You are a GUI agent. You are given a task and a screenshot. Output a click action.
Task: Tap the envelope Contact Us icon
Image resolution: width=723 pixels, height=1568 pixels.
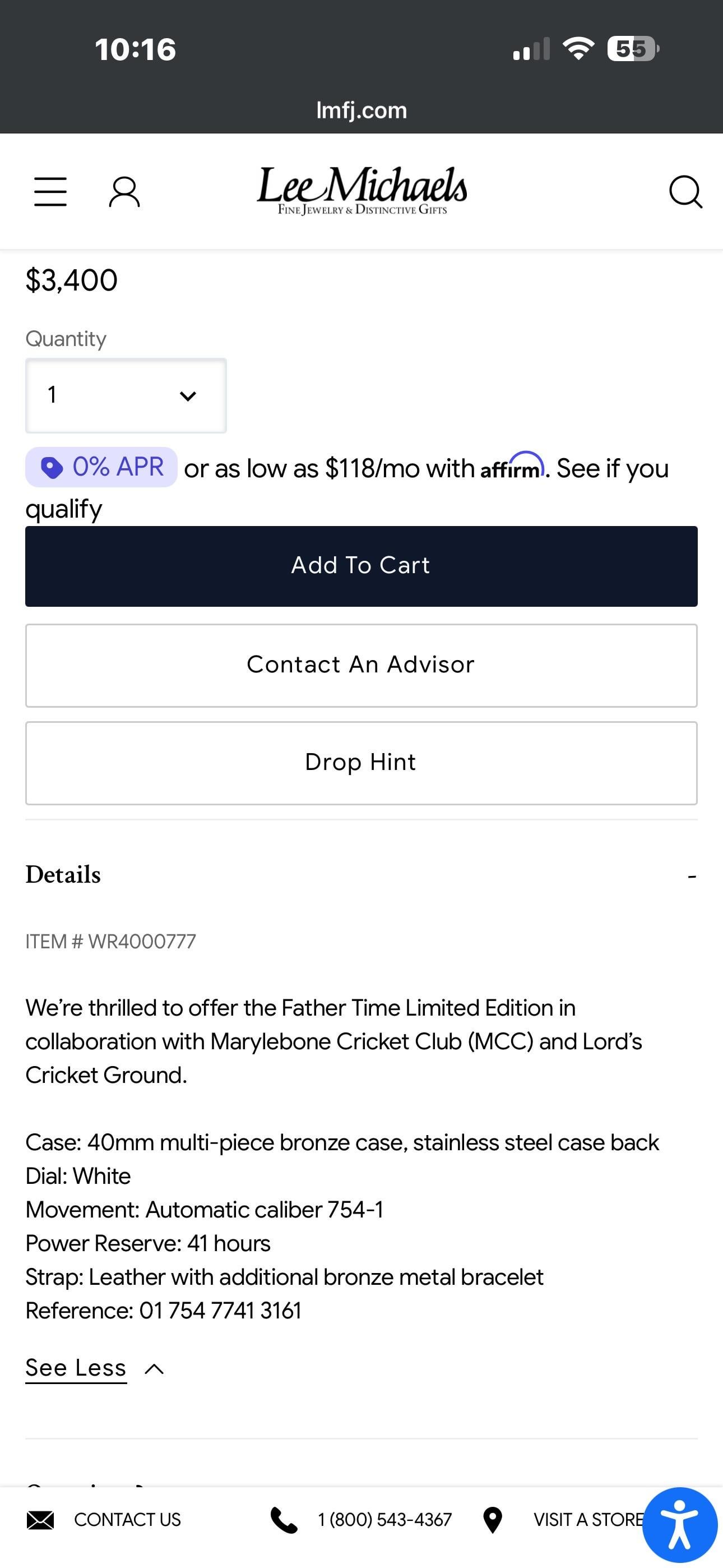click(x=40, y=1520)
